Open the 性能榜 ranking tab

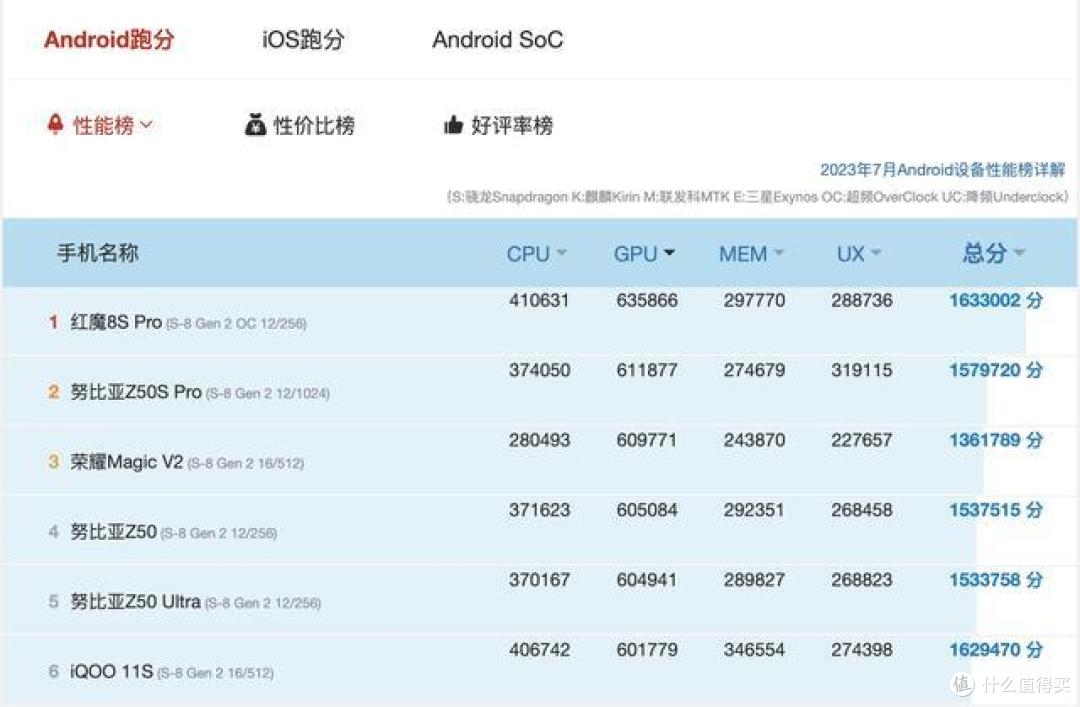click(x=103, y=125)
